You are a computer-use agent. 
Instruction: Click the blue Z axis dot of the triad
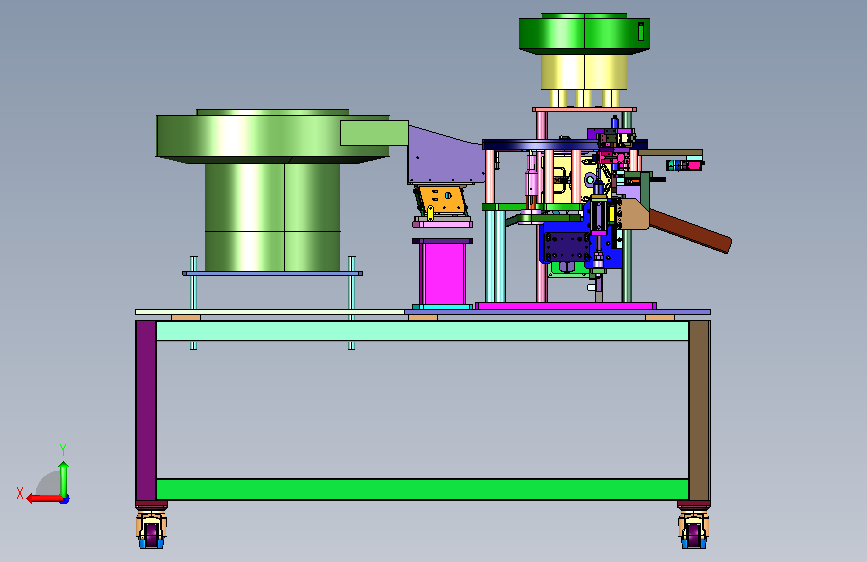pos(65,500)
